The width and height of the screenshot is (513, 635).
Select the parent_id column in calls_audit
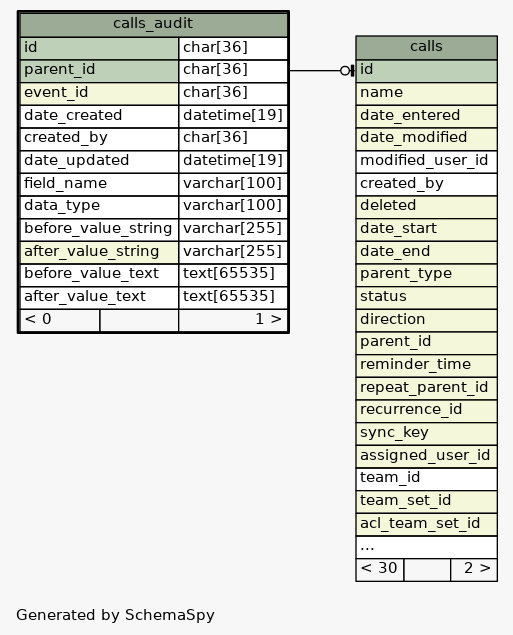pos(99,71)
